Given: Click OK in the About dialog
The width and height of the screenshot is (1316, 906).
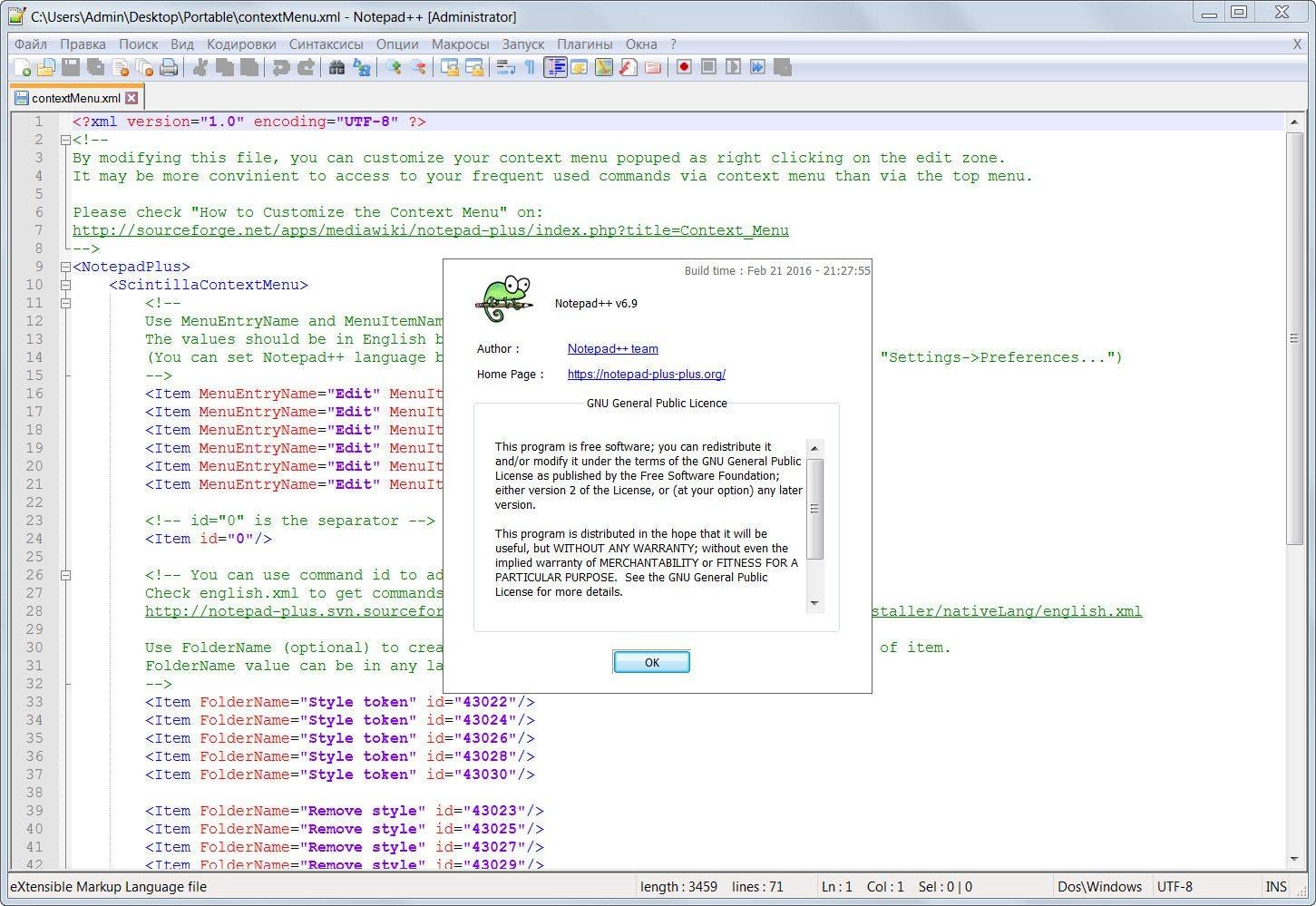Looking at the screenshot, I should pyautogui.click(x=651, y=662).
